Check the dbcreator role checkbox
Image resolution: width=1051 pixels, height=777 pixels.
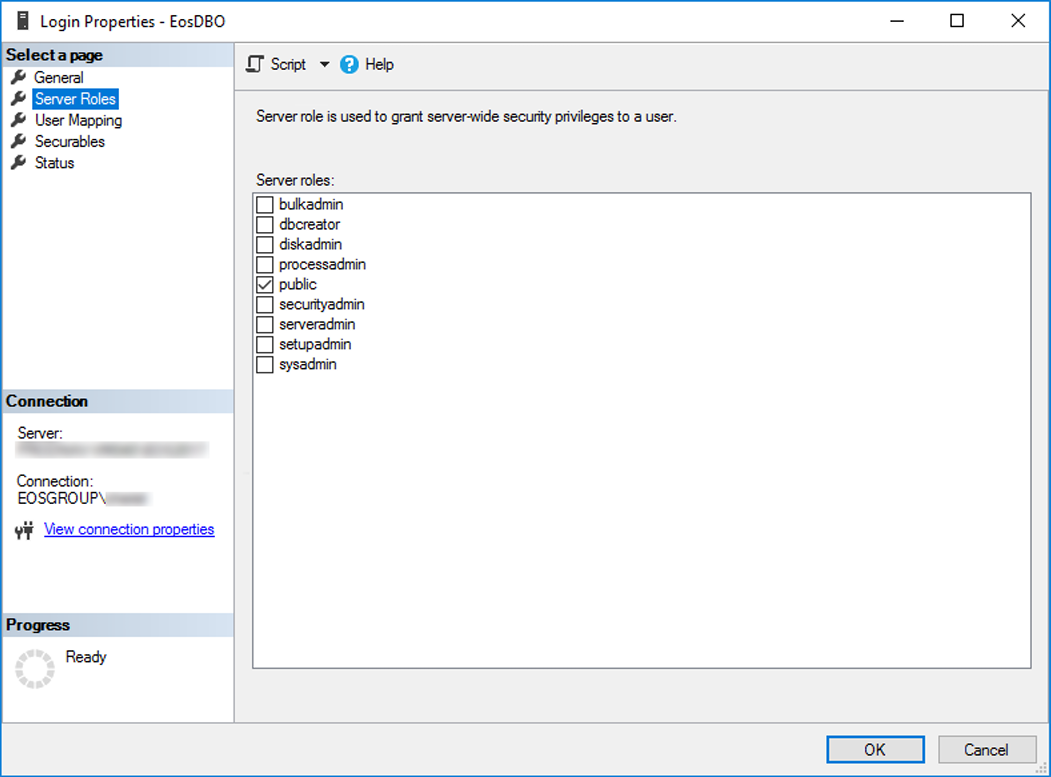coord(265,225)
